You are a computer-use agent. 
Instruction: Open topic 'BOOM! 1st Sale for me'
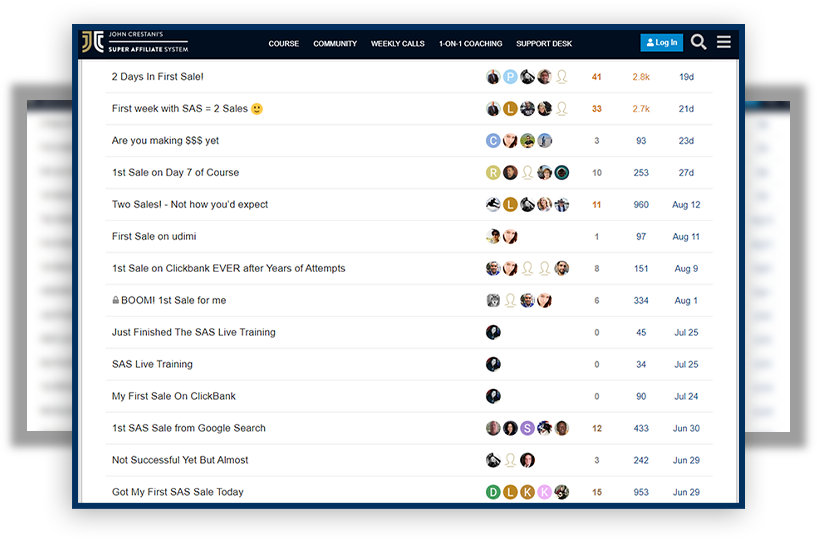coord(174,300)
